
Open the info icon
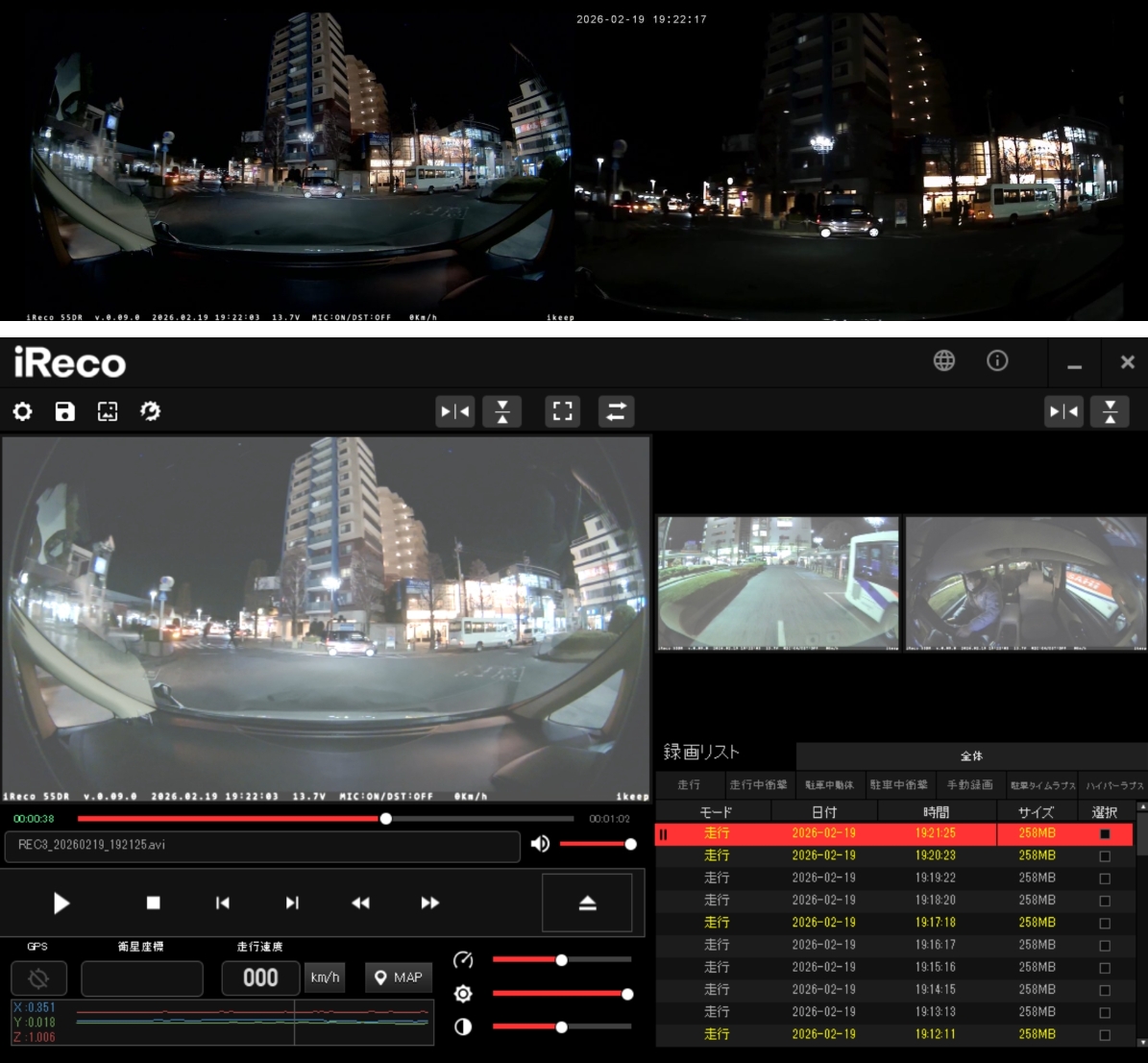(x=997, y=360)
